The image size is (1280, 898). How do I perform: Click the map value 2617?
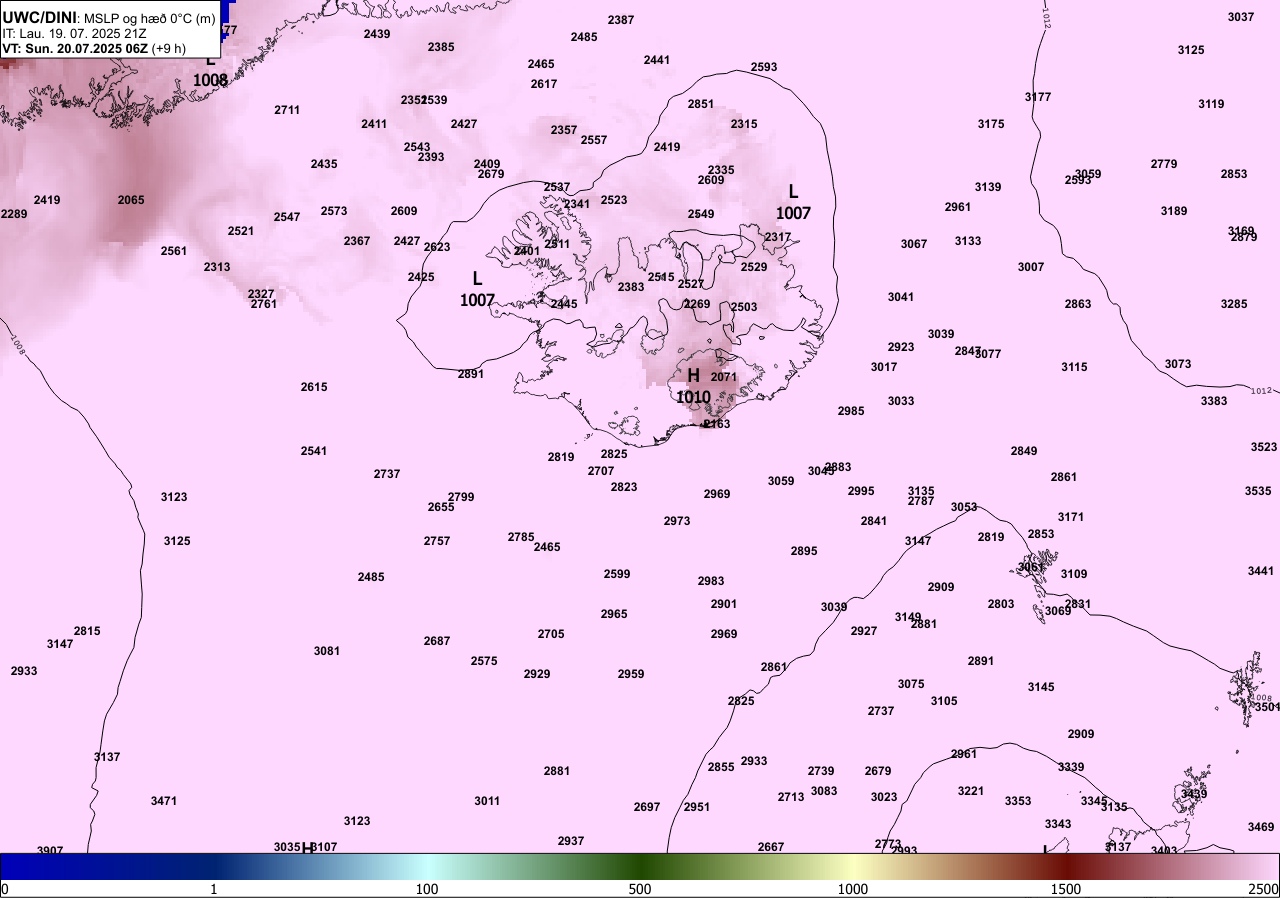pos(544,84)
